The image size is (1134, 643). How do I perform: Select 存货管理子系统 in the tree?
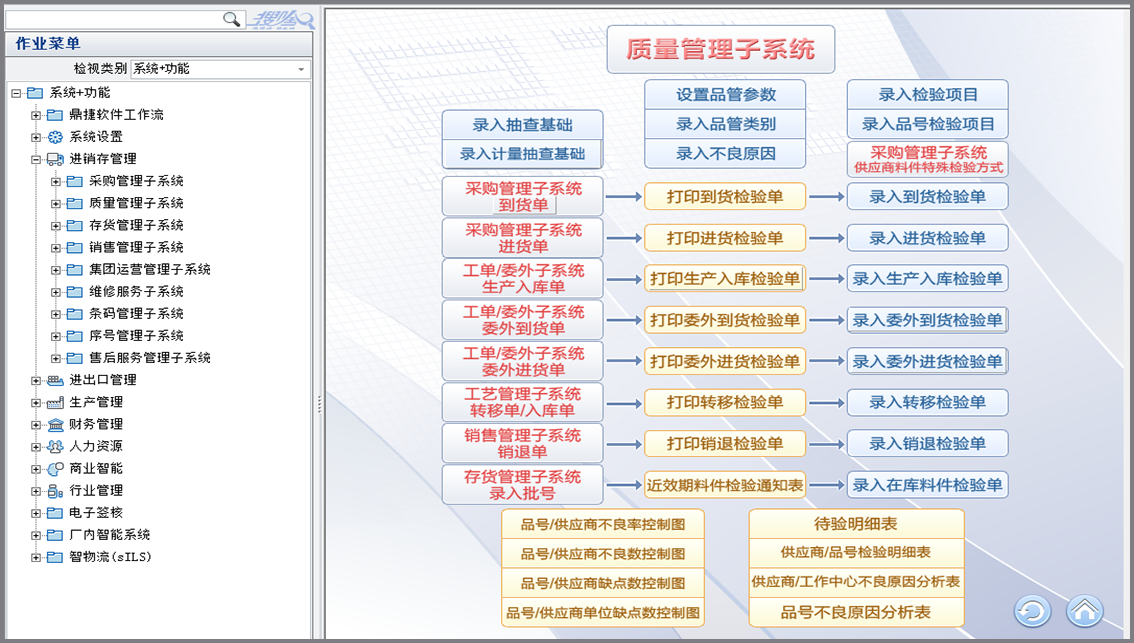coord(136,225)
